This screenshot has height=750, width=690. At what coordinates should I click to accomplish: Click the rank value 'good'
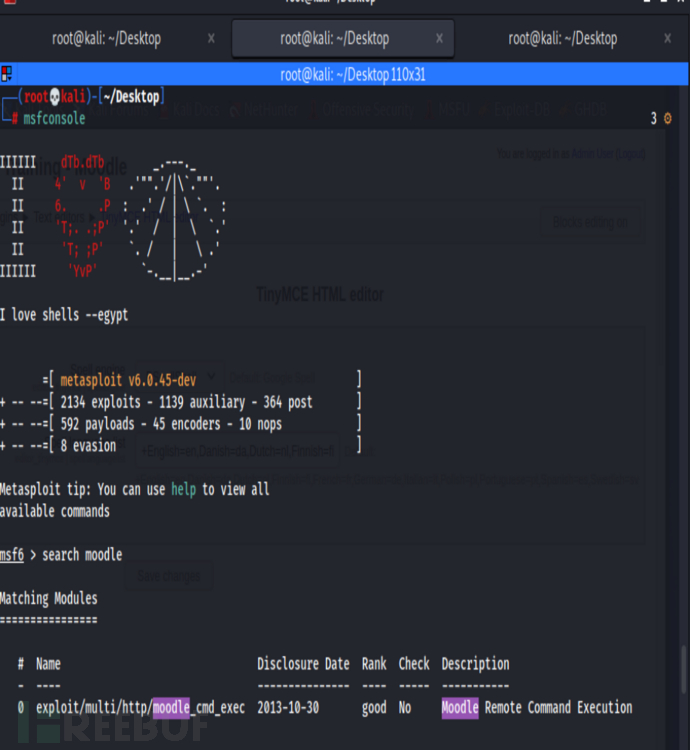pyautogui.click(x=374, y=708)
